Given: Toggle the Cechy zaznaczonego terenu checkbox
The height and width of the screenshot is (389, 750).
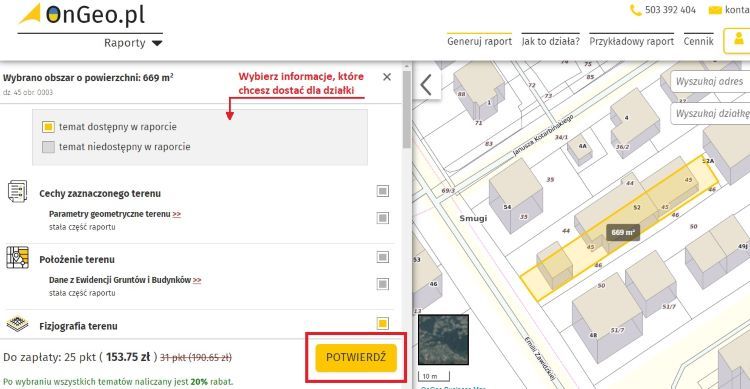Looking at the screenshot, I should (x=383, y=191).
